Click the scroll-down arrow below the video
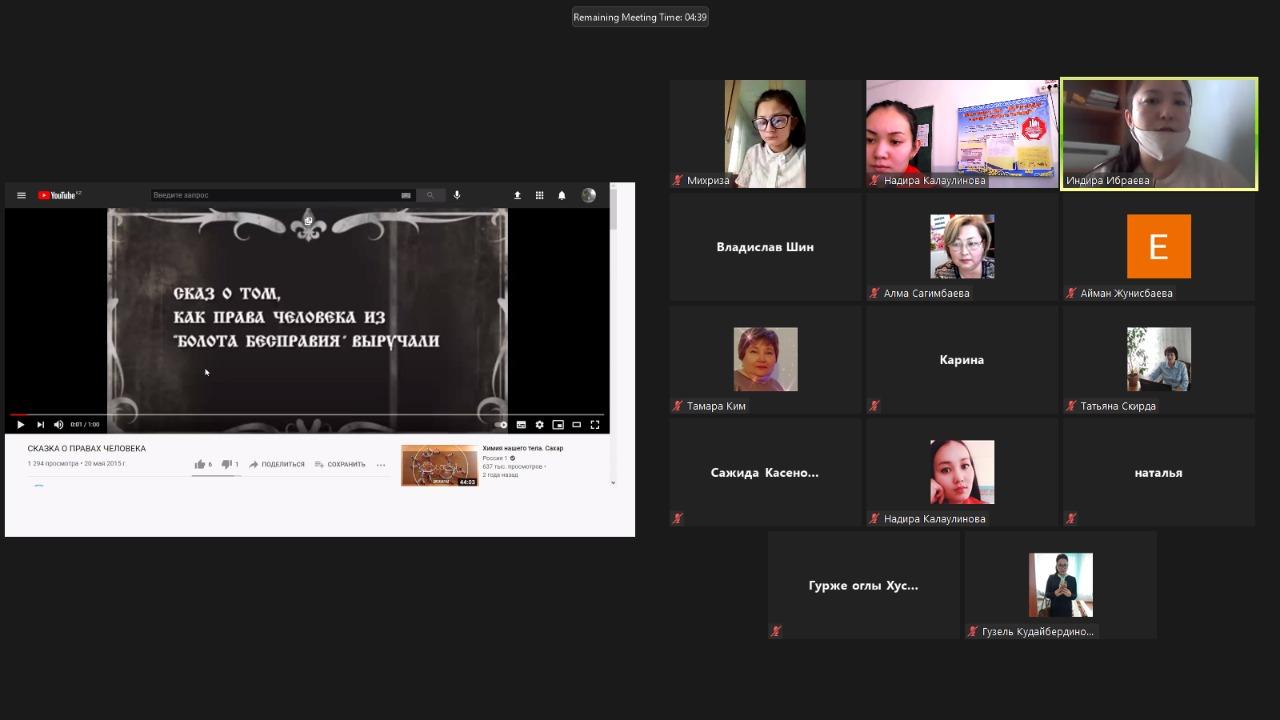 [x=613, y=483]
